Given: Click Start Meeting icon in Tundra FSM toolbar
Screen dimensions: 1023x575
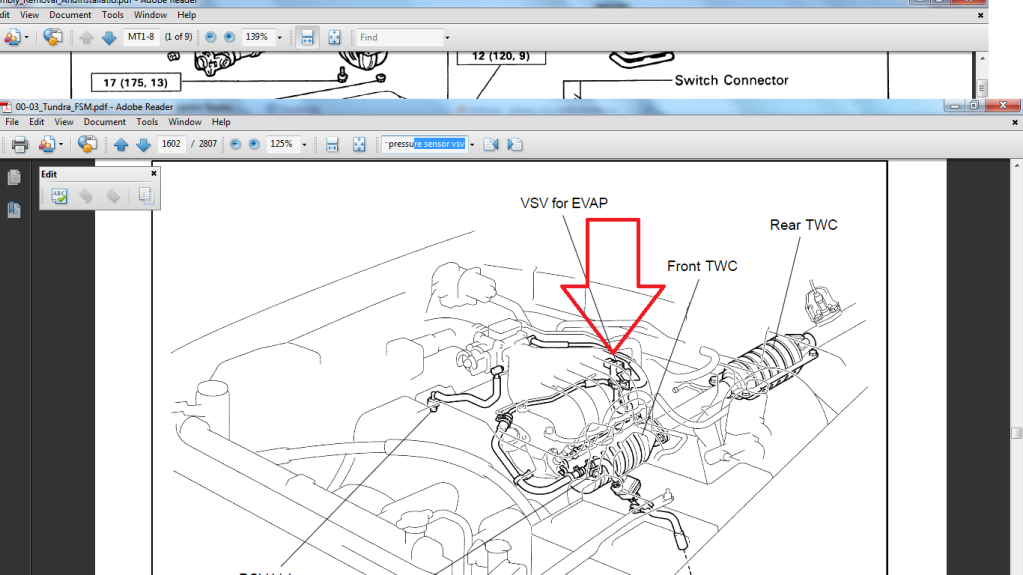Looking at the screenshot, I should [x=87, y=144].
